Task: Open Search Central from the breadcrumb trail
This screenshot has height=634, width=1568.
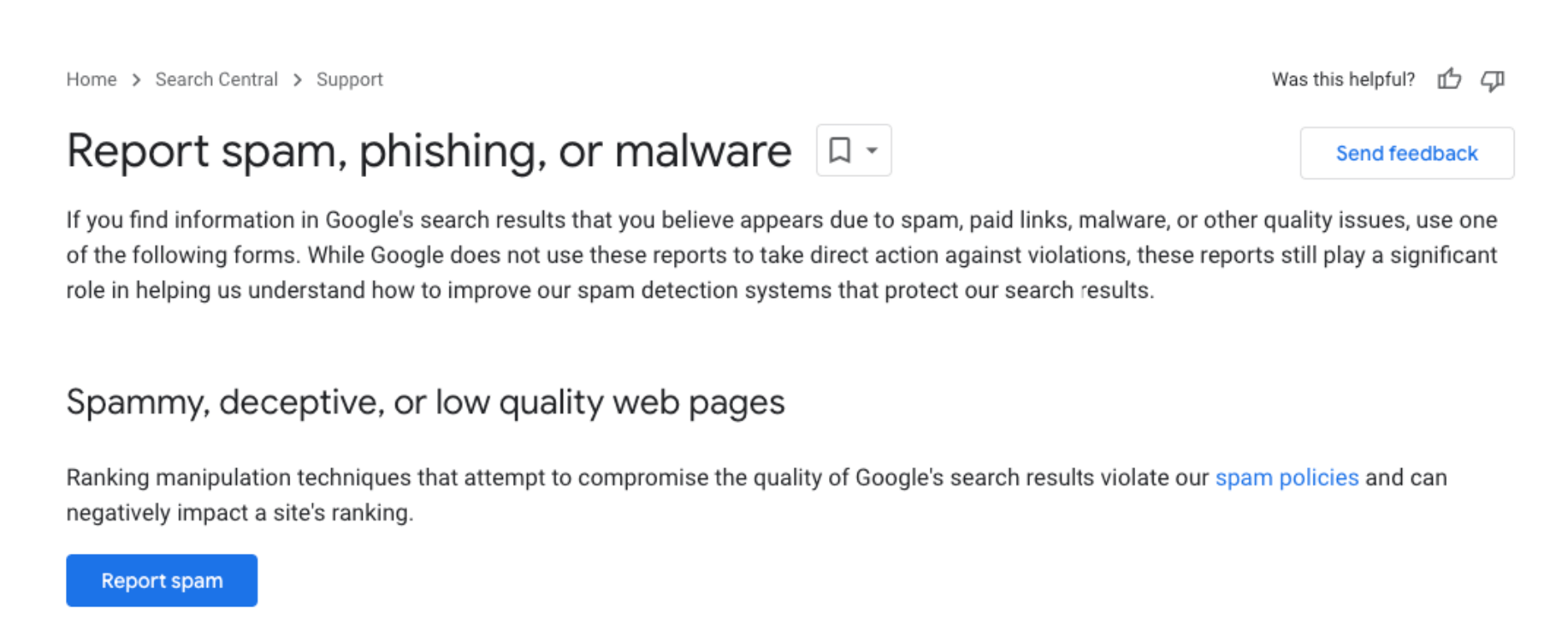Action: 216,79
